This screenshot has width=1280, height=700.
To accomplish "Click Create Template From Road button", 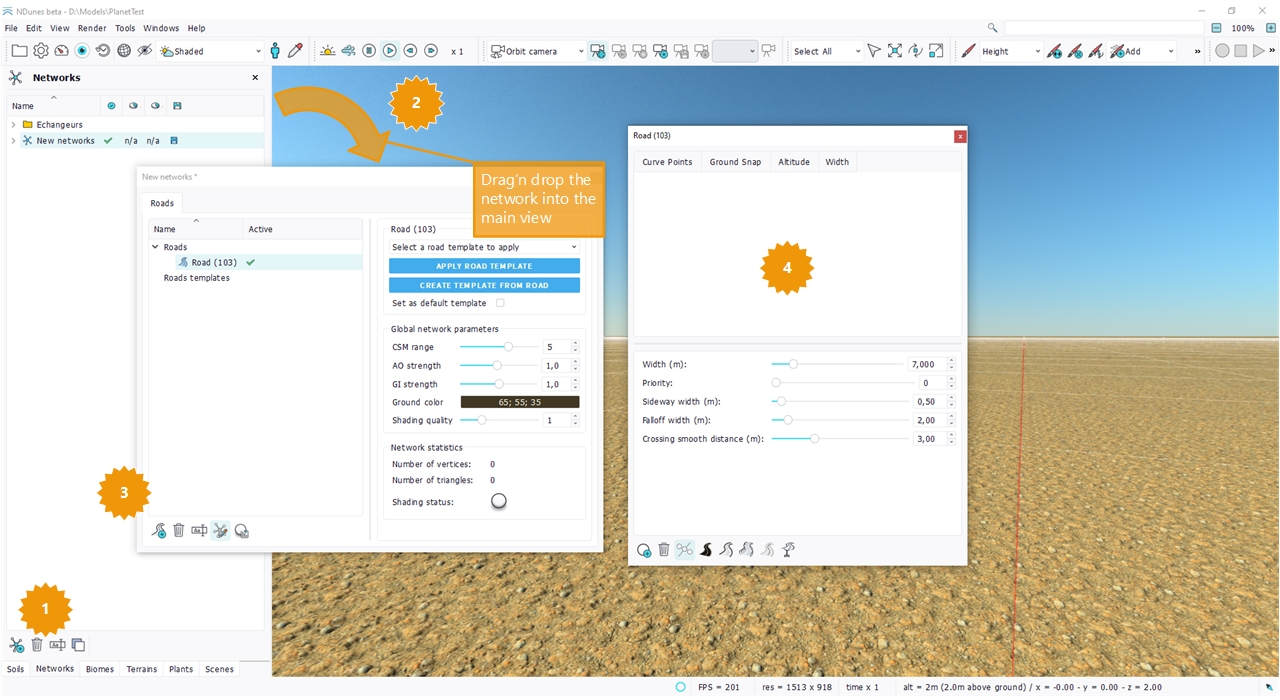I will tap(484, 285).
